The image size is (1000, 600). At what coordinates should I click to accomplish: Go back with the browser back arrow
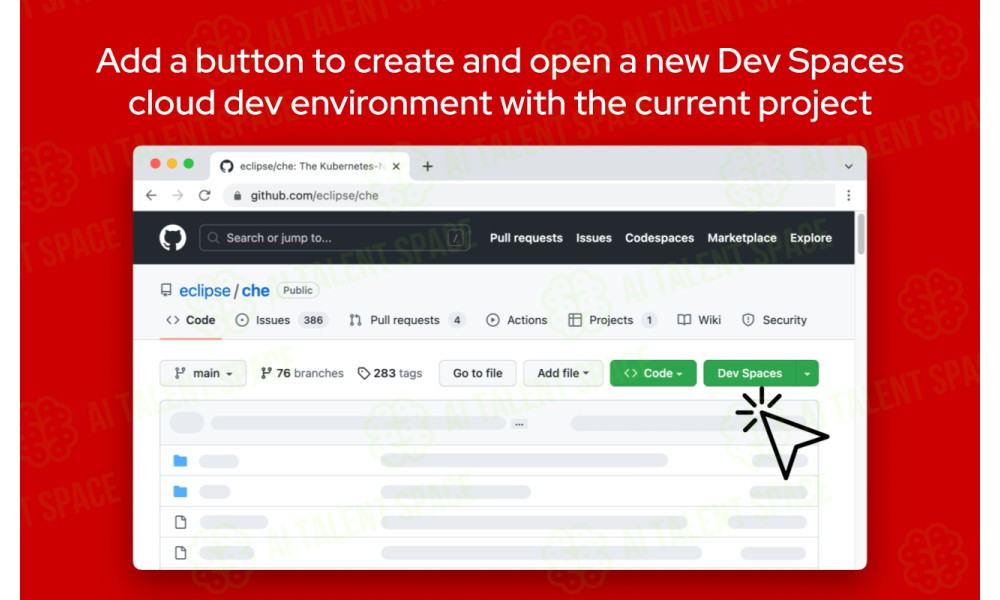(x=151, y=195)
